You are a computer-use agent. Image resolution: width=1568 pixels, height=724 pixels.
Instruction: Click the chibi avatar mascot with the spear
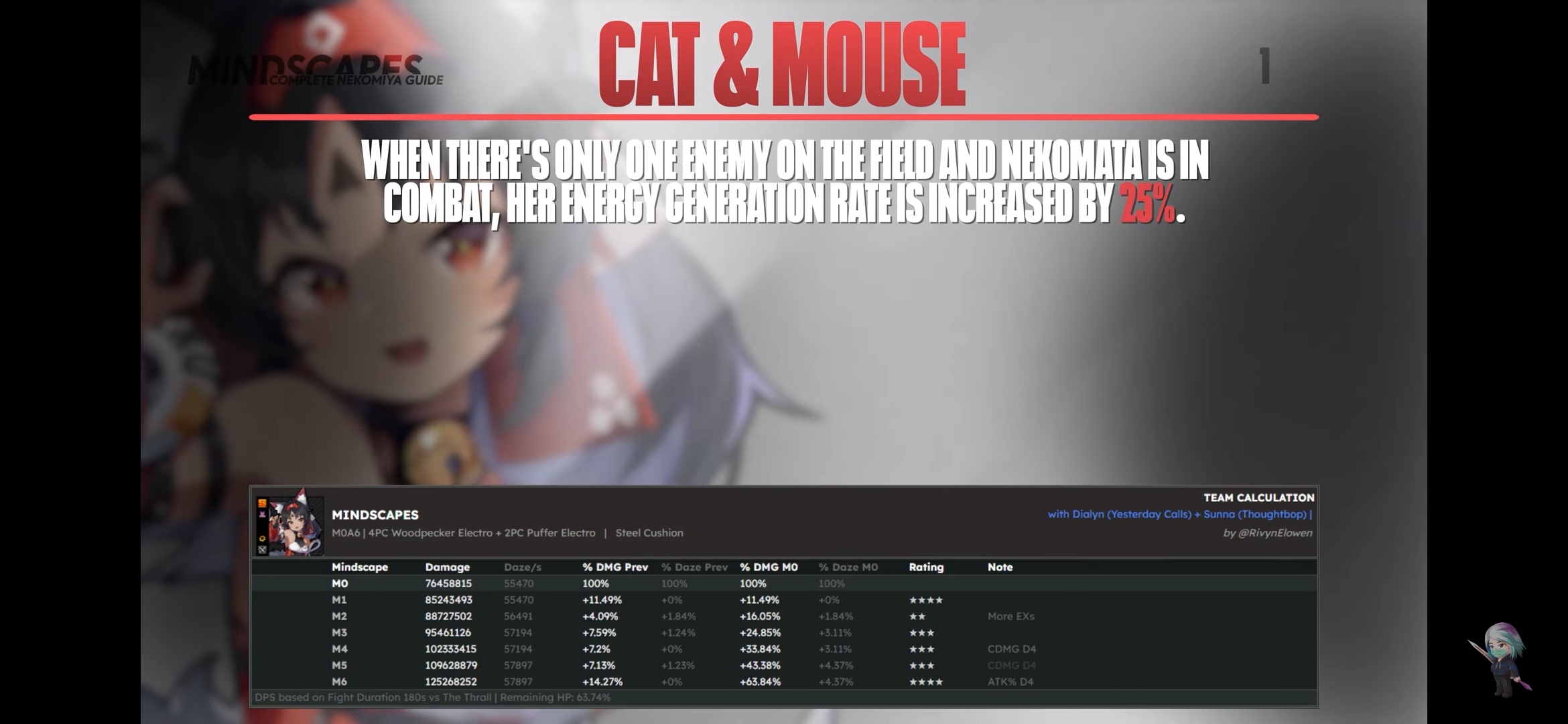tap(1500, 659)
